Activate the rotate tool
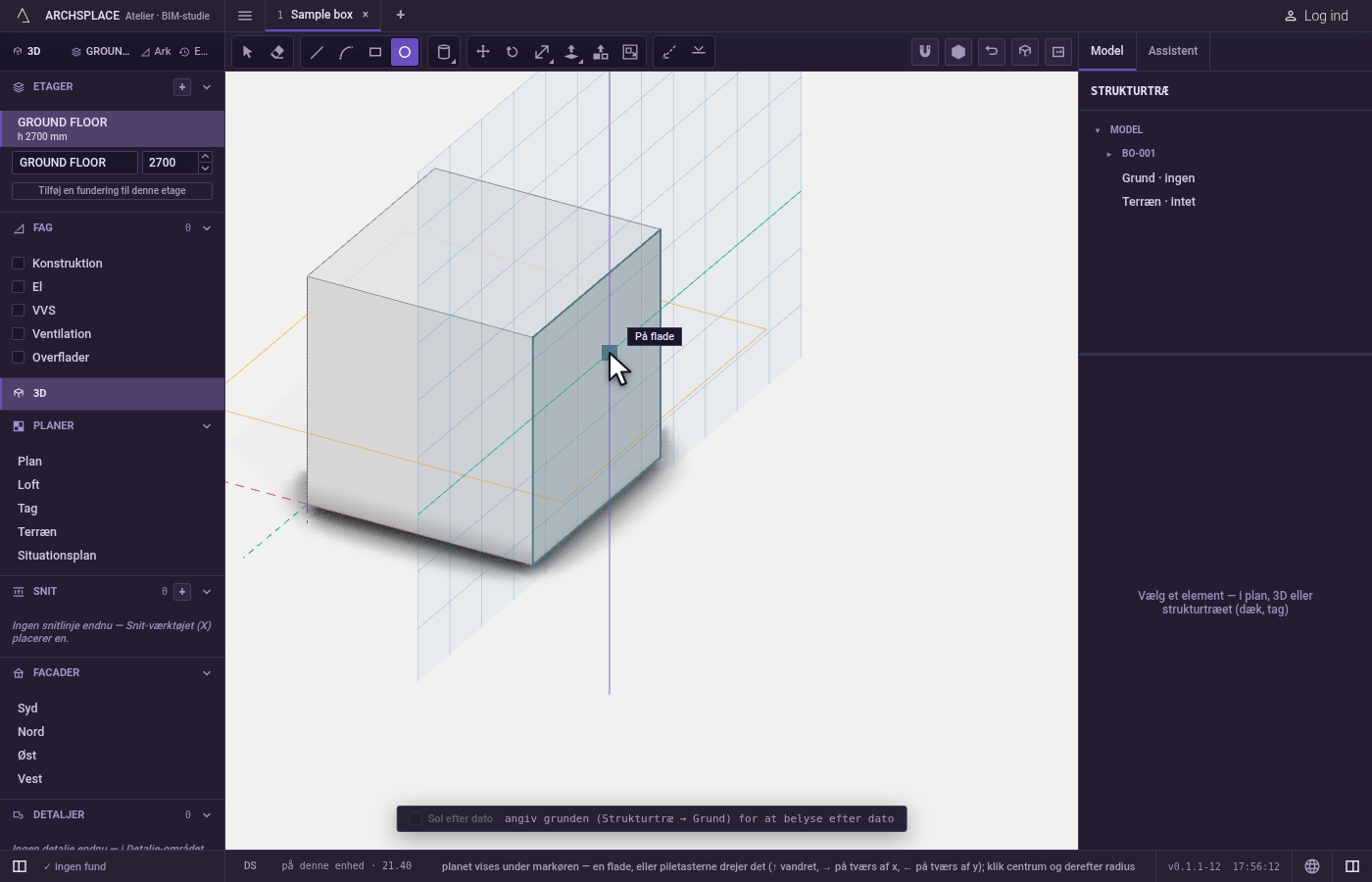 (x=513, y=52)
